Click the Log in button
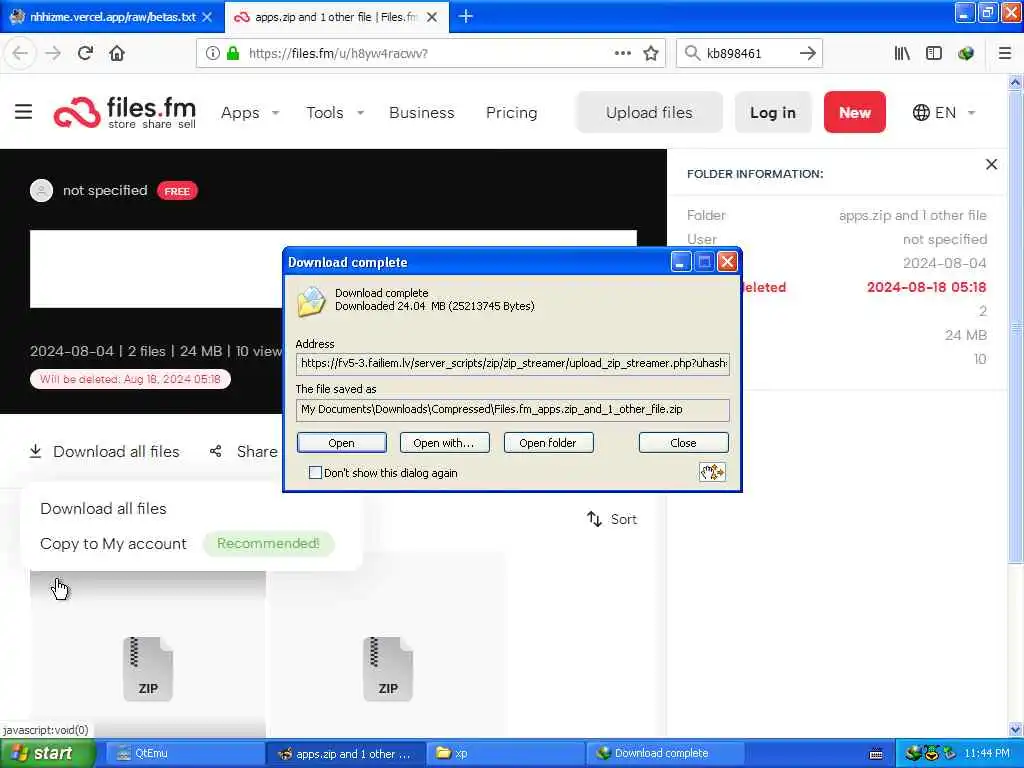The width and height of the screenshot is (1024, 768). (x=773, y=112)
